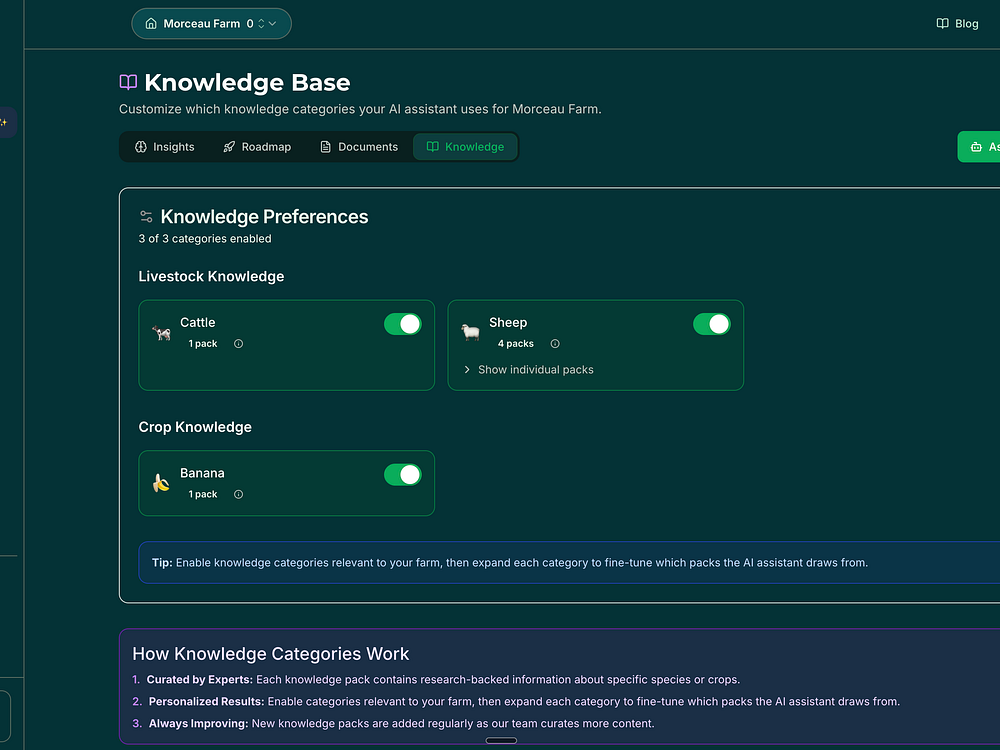The image size is (1000, 750).
Task: Click the sliders icon beside Knowledge Preferences
Action: 146,216
